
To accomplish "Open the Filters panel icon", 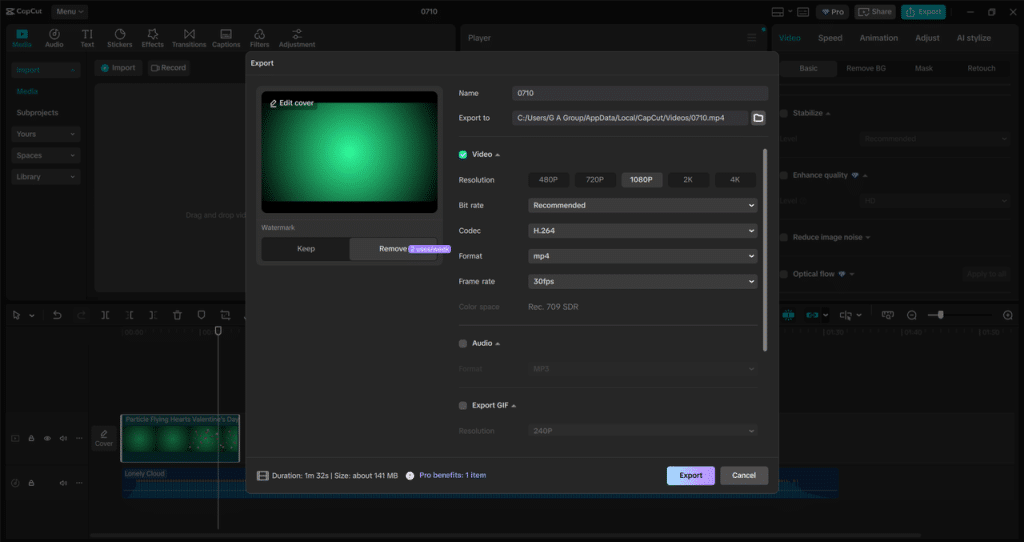I will pos(259,38).
